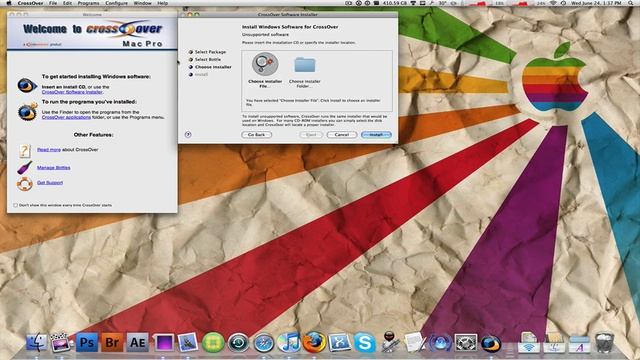The image size is (640, 360).
Task: Launch Safari from the dock
Action: click(x=264, y=343)
